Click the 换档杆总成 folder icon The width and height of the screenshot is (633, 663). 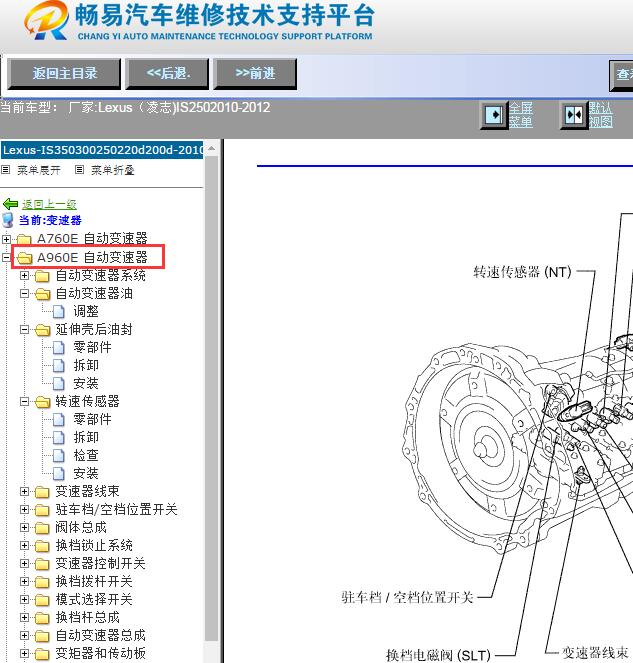(42, 618)
